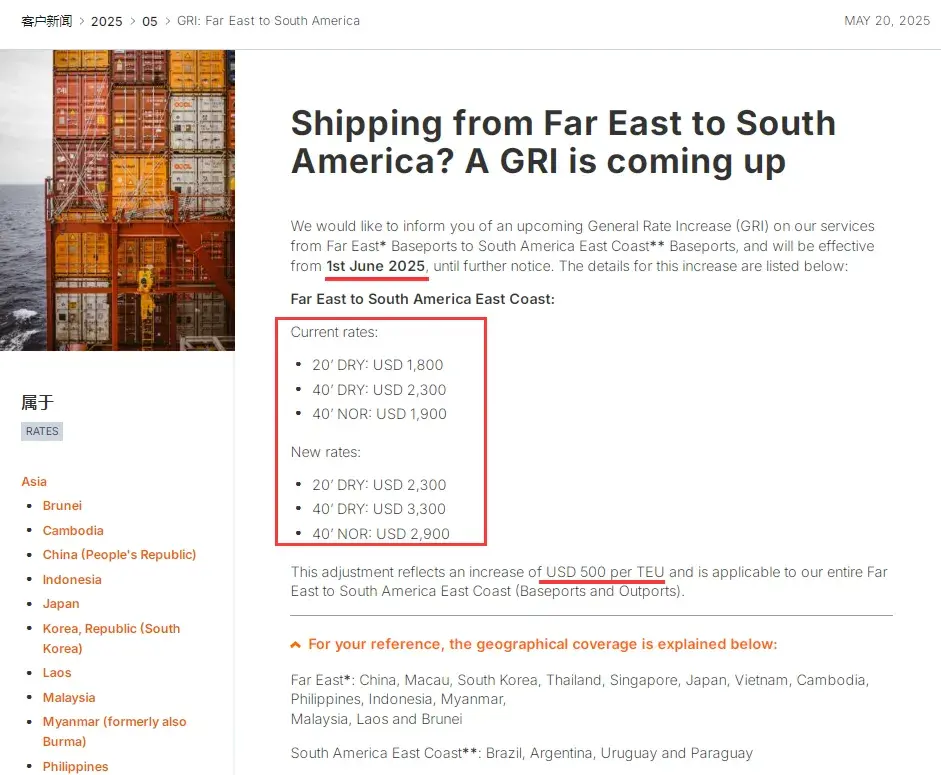Open the Philippines country link
The height and width of the screenshot is (775, 941).
[x=75, y=767]
